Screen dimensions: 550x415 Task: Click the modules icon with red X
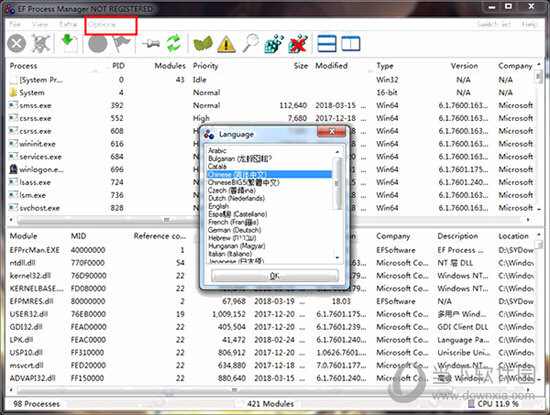pyautogui.click(x=298, y=44)
